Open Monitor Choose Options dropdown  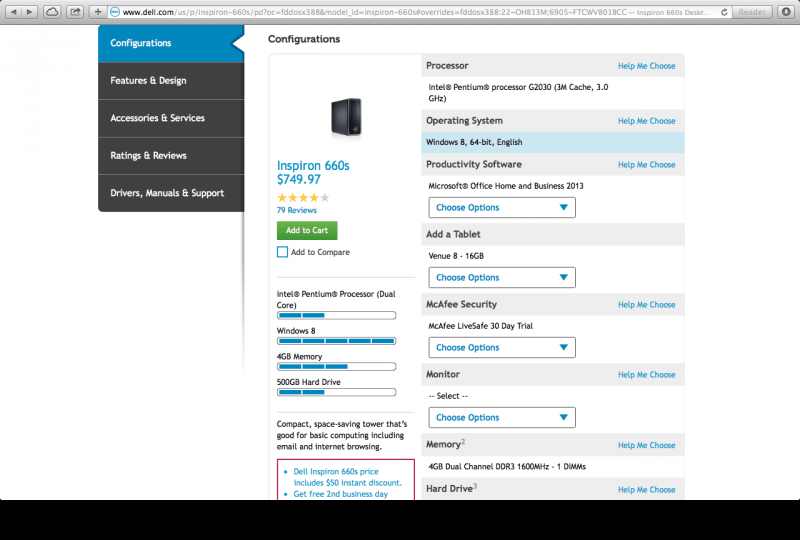tap(502, 418)
